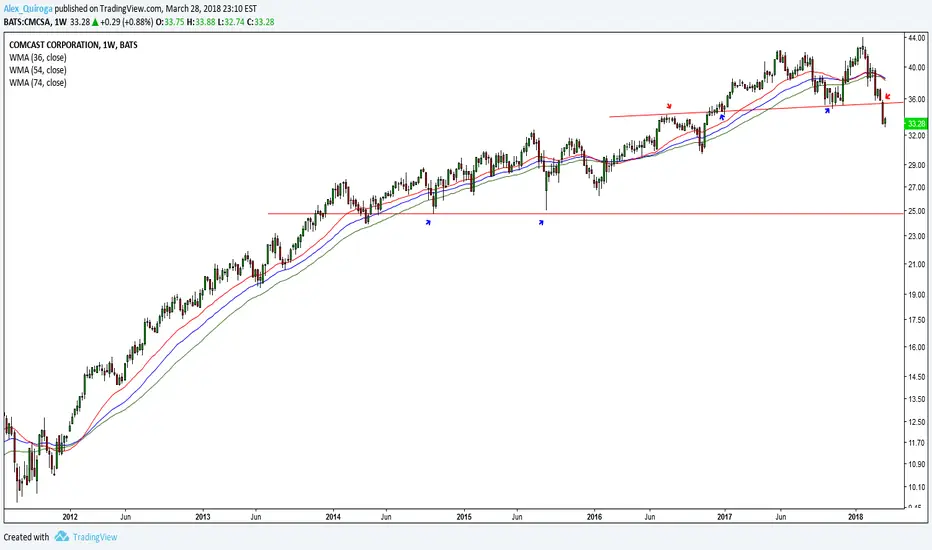The height and width of the screenshot is (550, 932).
Task: Click the 32.00 price axis label
Action: pos(916,135)
